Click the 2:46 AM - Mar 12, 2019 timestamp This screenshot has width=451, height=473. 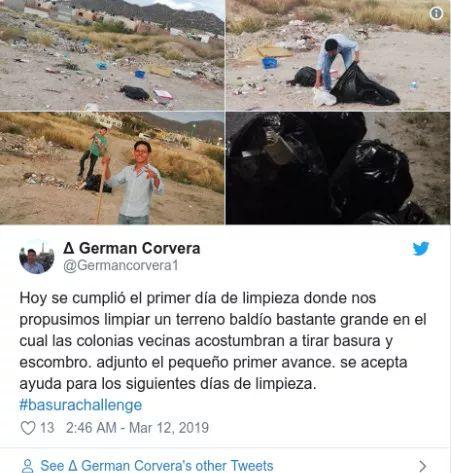point(137,428)
